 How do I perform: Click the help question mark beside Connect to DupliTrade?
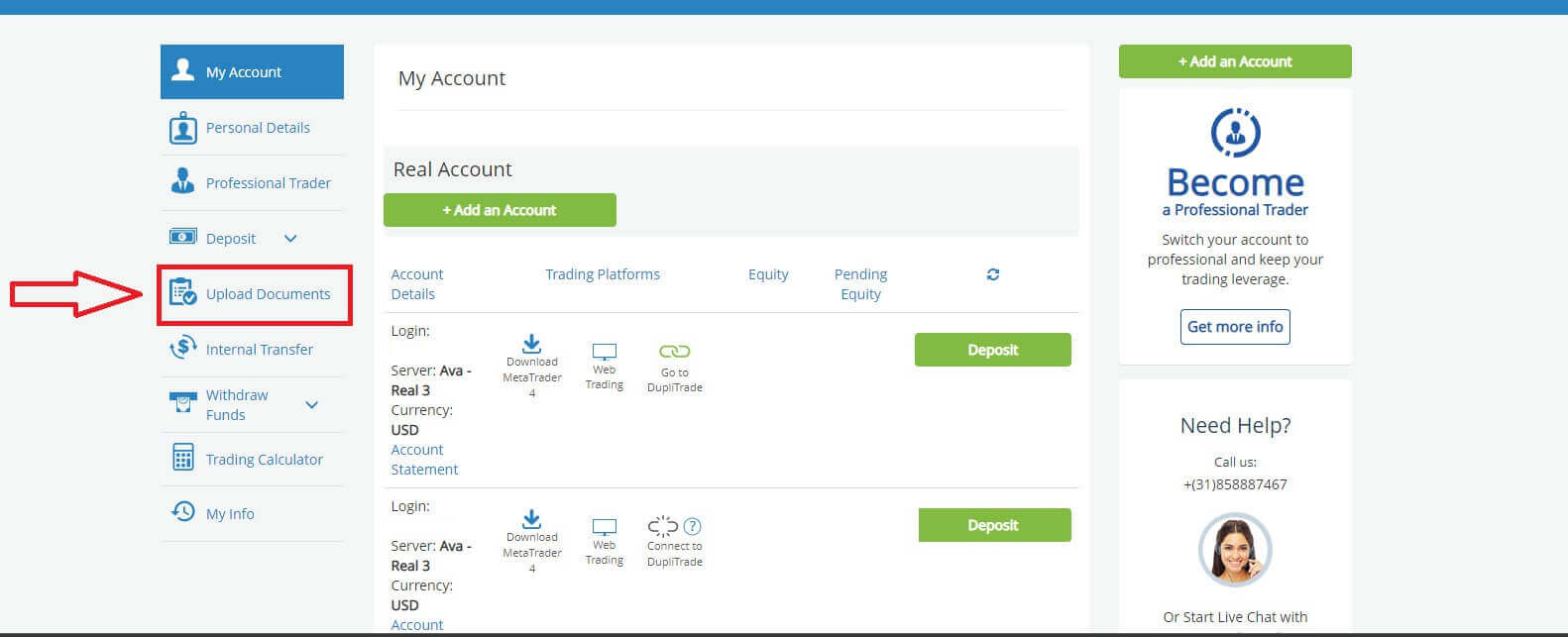[693, 526]
